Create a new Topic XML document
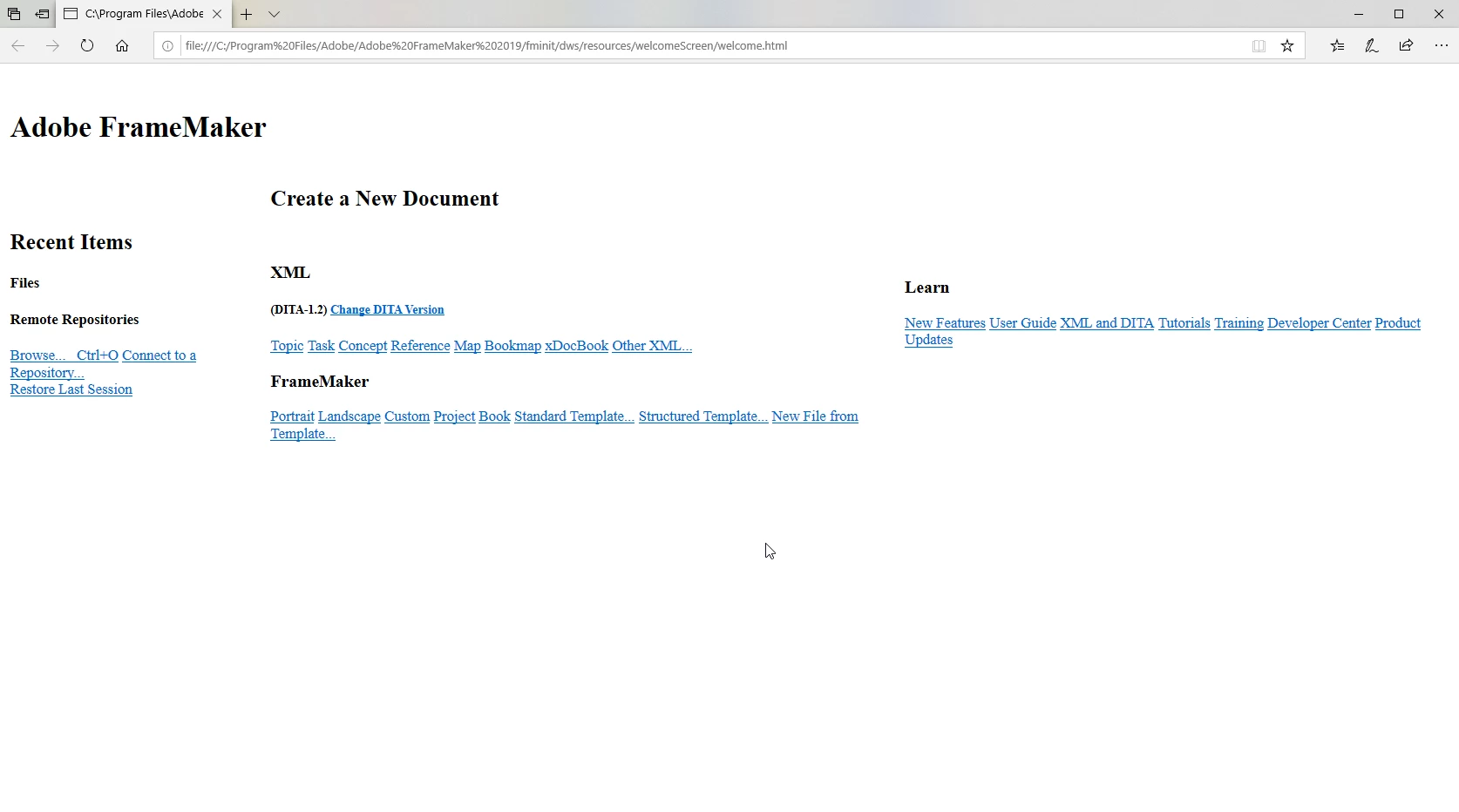 (287, 346)
